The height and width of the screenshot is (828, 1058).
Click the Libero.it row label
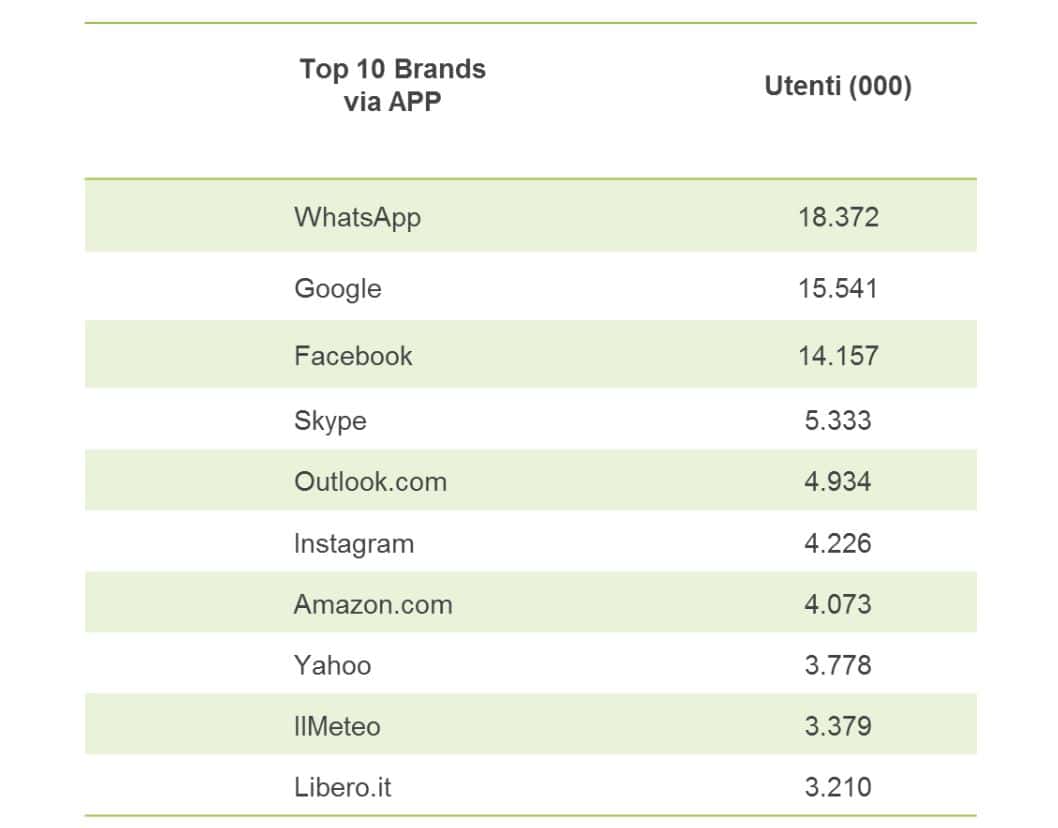point(342,787)
